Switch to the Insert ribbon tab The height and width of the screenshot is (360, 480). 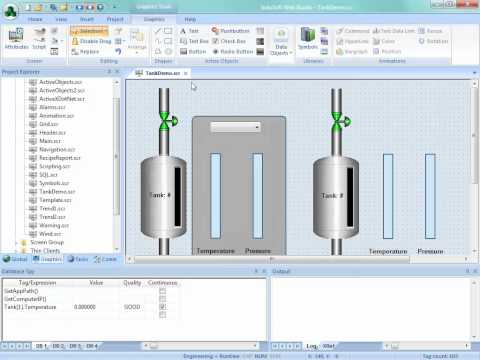[87, 19]
